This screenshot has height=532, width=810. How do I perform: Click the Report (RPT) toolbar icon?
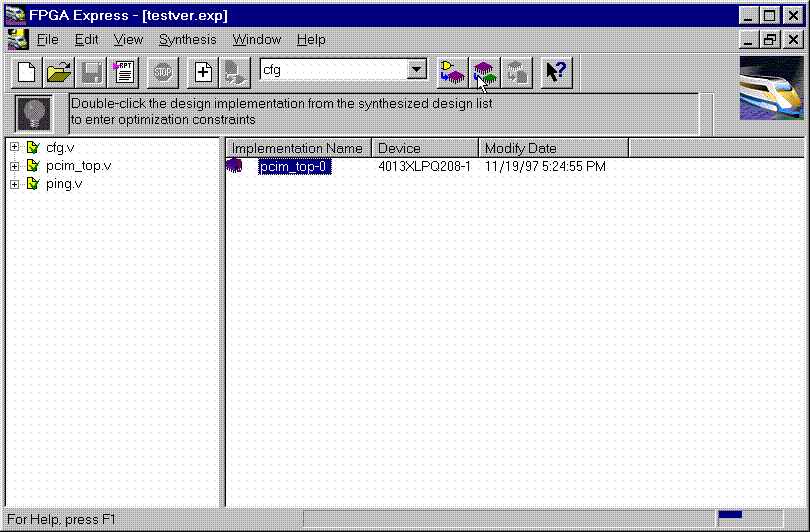pyautogui.click(x=124, y=71)
